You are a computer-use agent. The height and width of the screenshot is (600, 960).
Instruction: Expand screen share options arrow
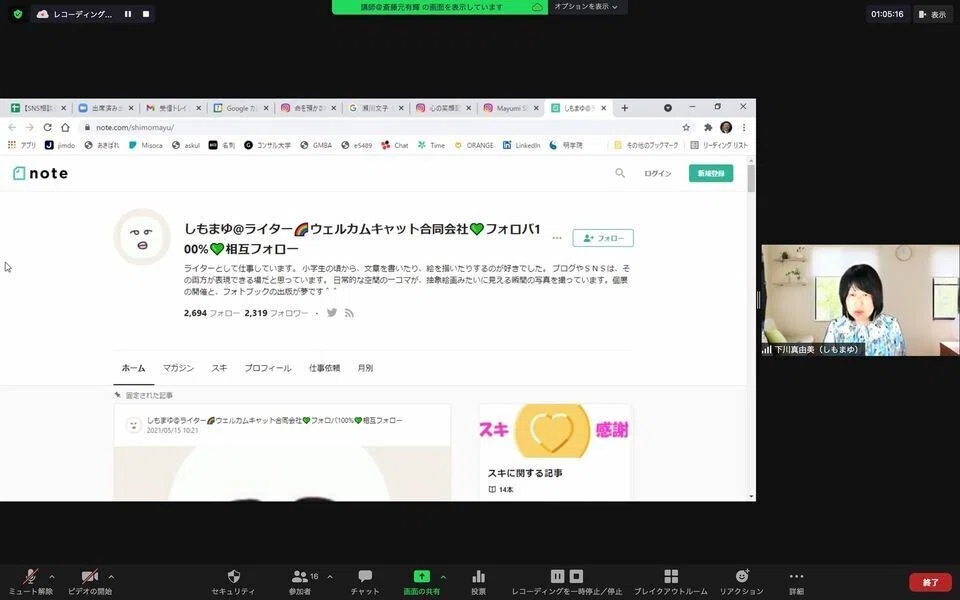point(443,577)
